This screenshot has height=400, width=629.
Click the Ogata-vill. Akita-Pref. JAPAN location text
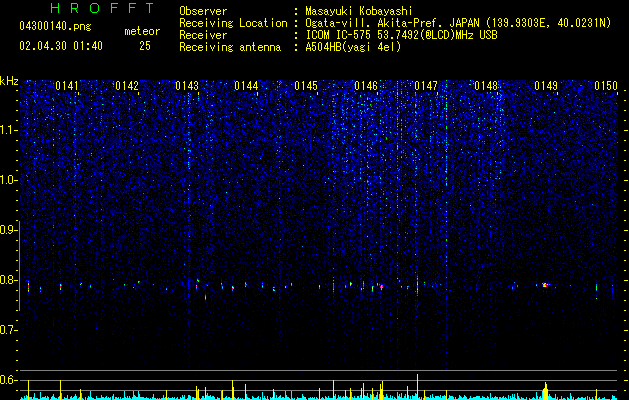tap(392, 23)
